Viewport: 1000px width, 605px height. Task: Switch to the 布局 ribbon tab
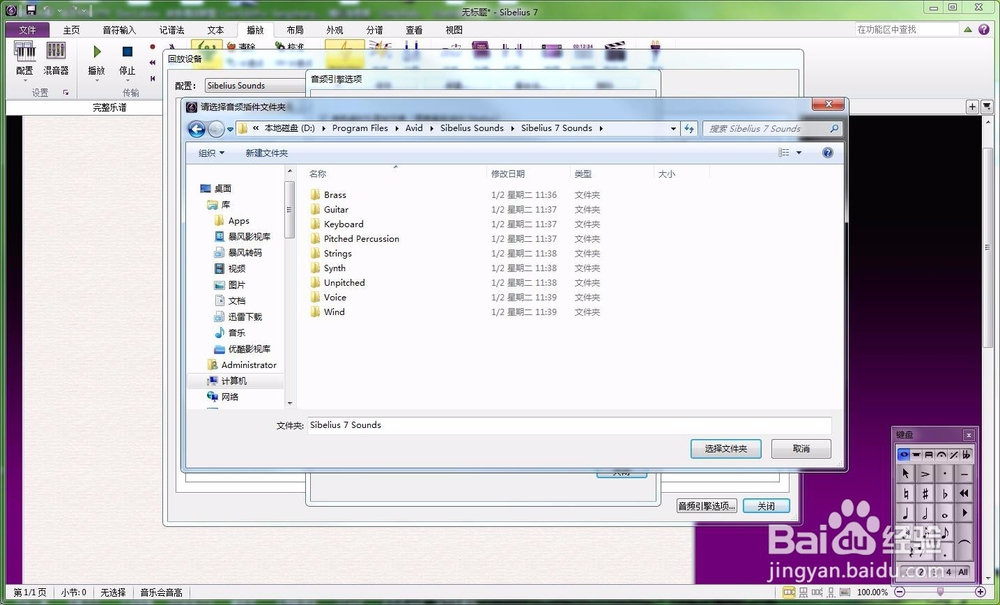(295, 30)
